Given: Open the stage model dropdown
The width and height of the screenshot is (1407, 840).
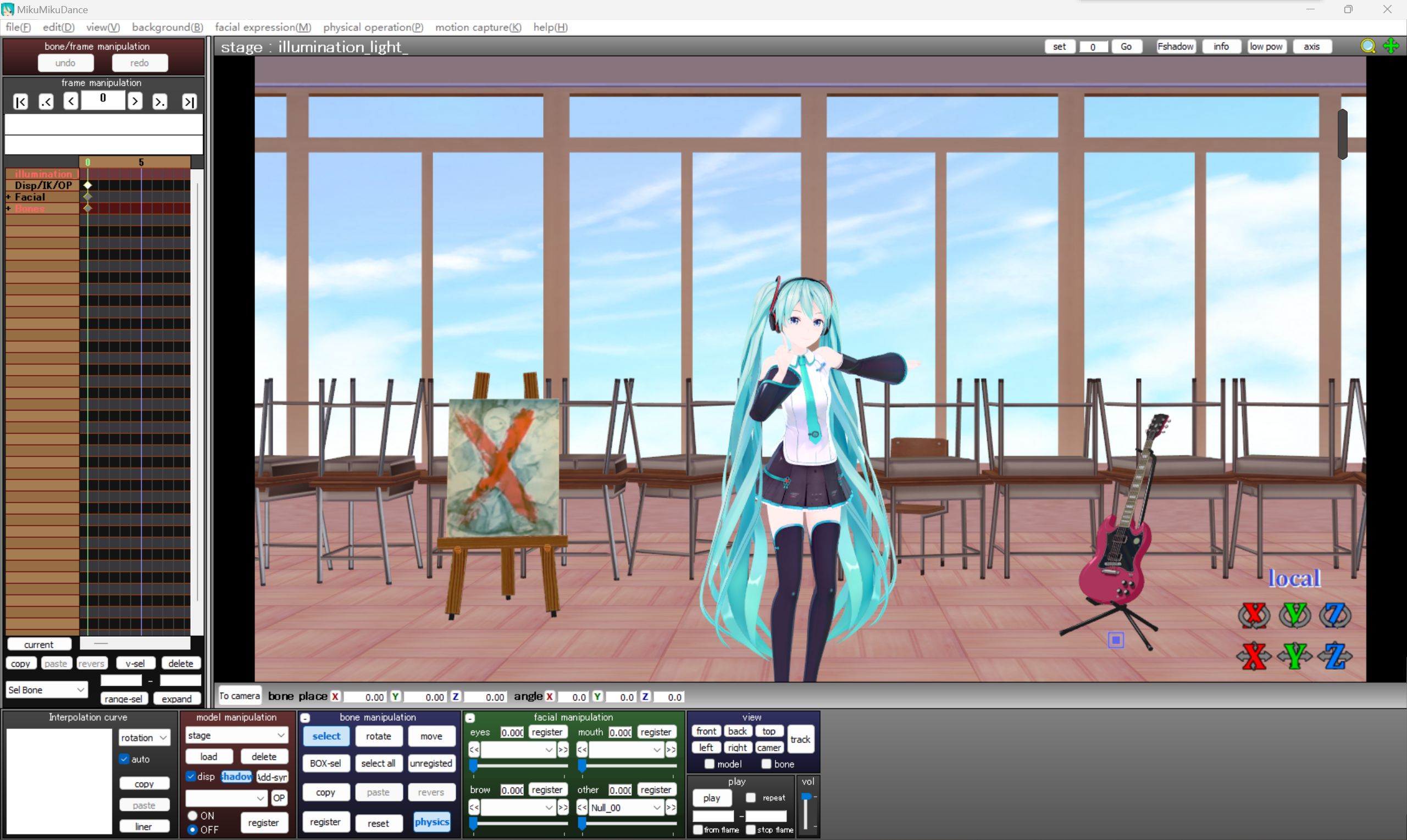Looking at the screenshot, I should (237, 735).
